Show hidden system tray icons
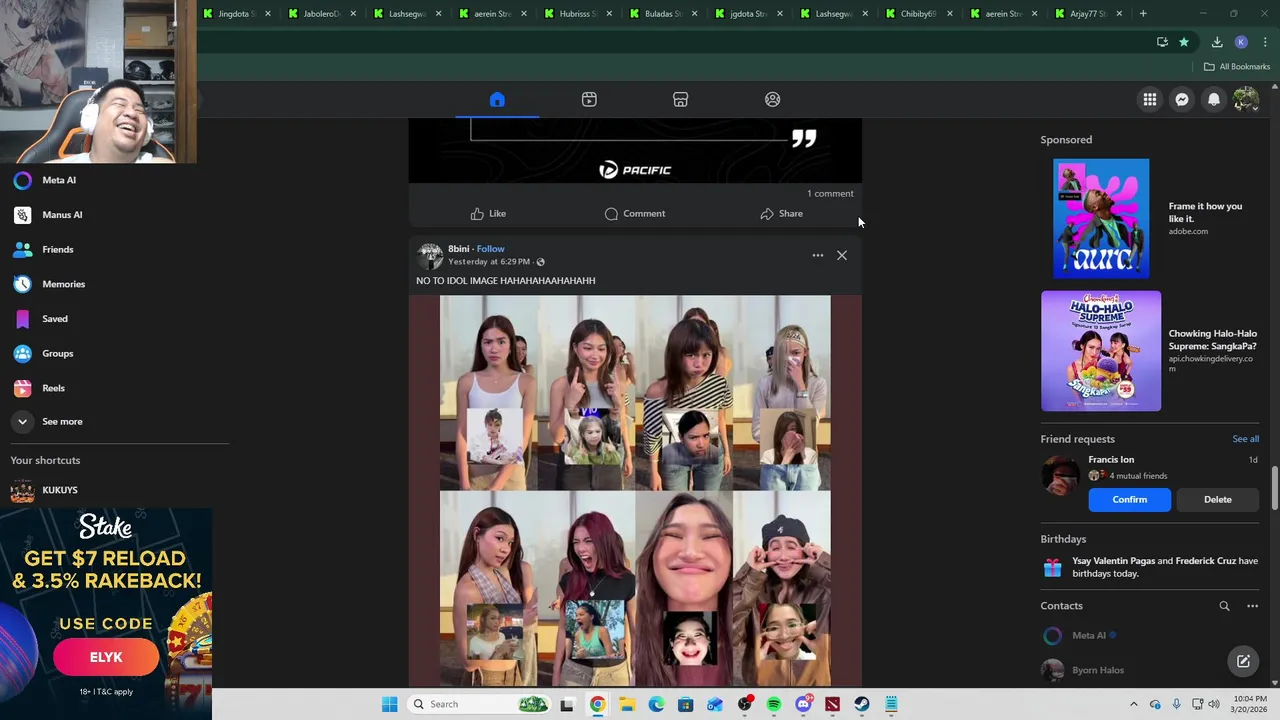This screenshot has width=1280, height=720. point(1133,704)
